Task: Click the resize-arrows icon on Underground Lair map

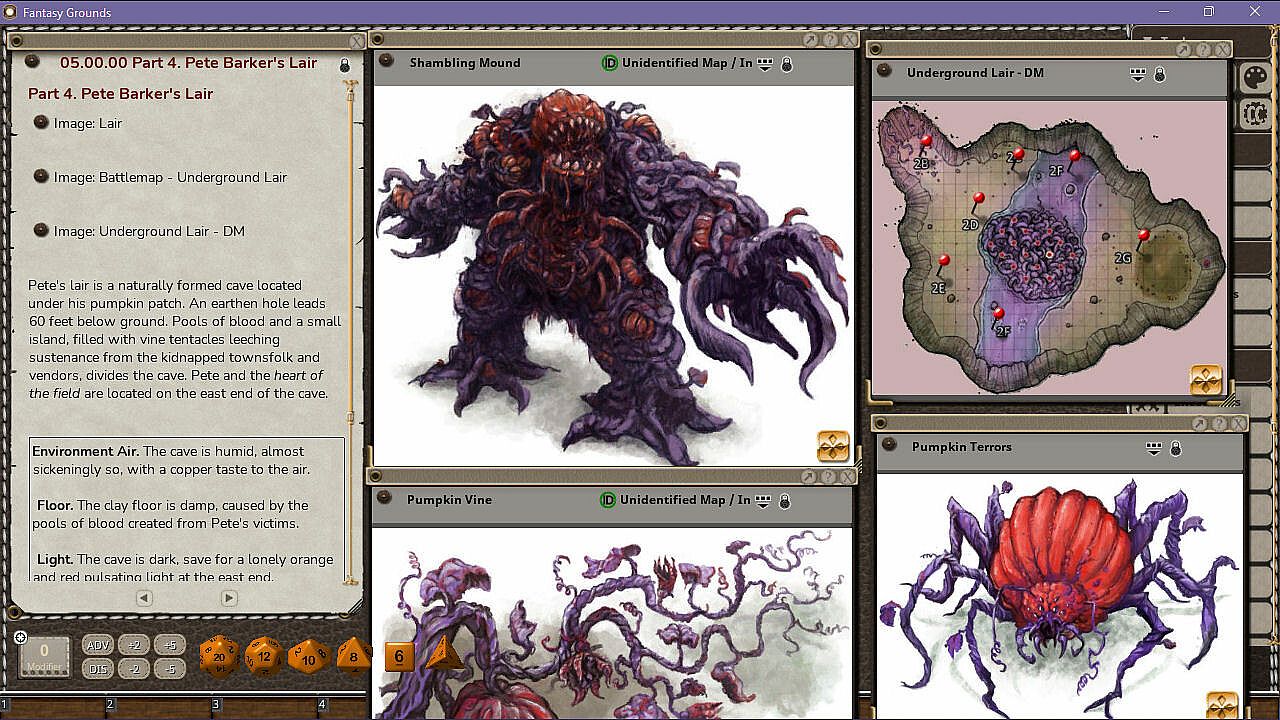Action: coord(1206,380)
